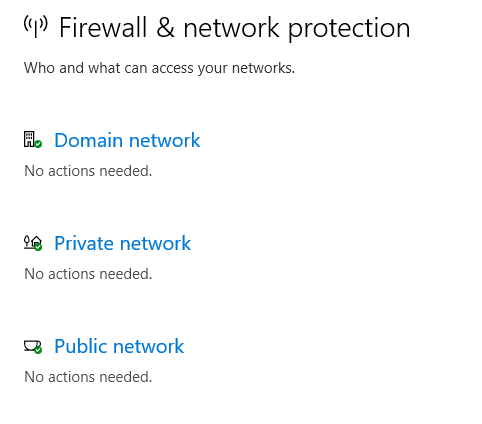Open the Public network settings link
The width and height of the screenshot is (482, 424).
pyautogui.click(x=119, y=346)
